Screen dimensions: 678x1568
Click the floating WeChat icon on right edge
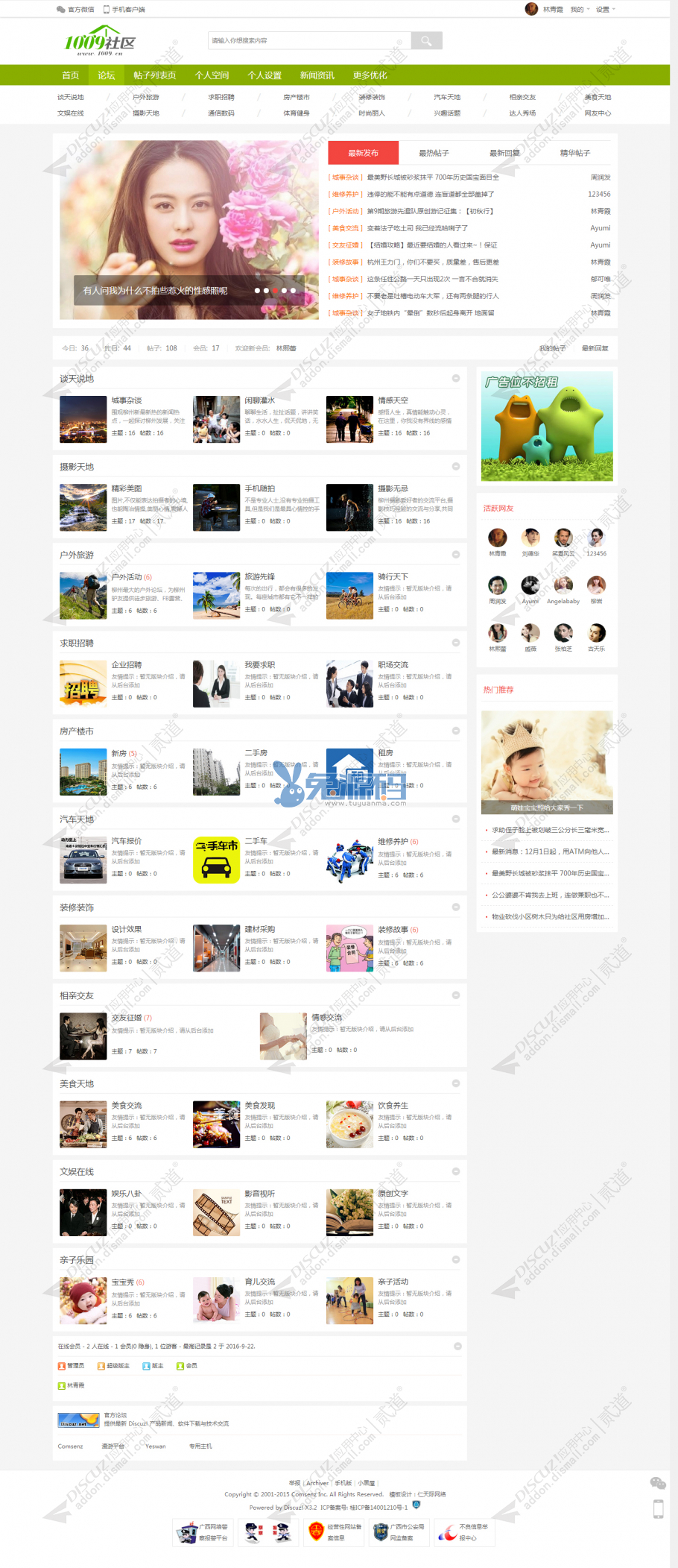658,1484
